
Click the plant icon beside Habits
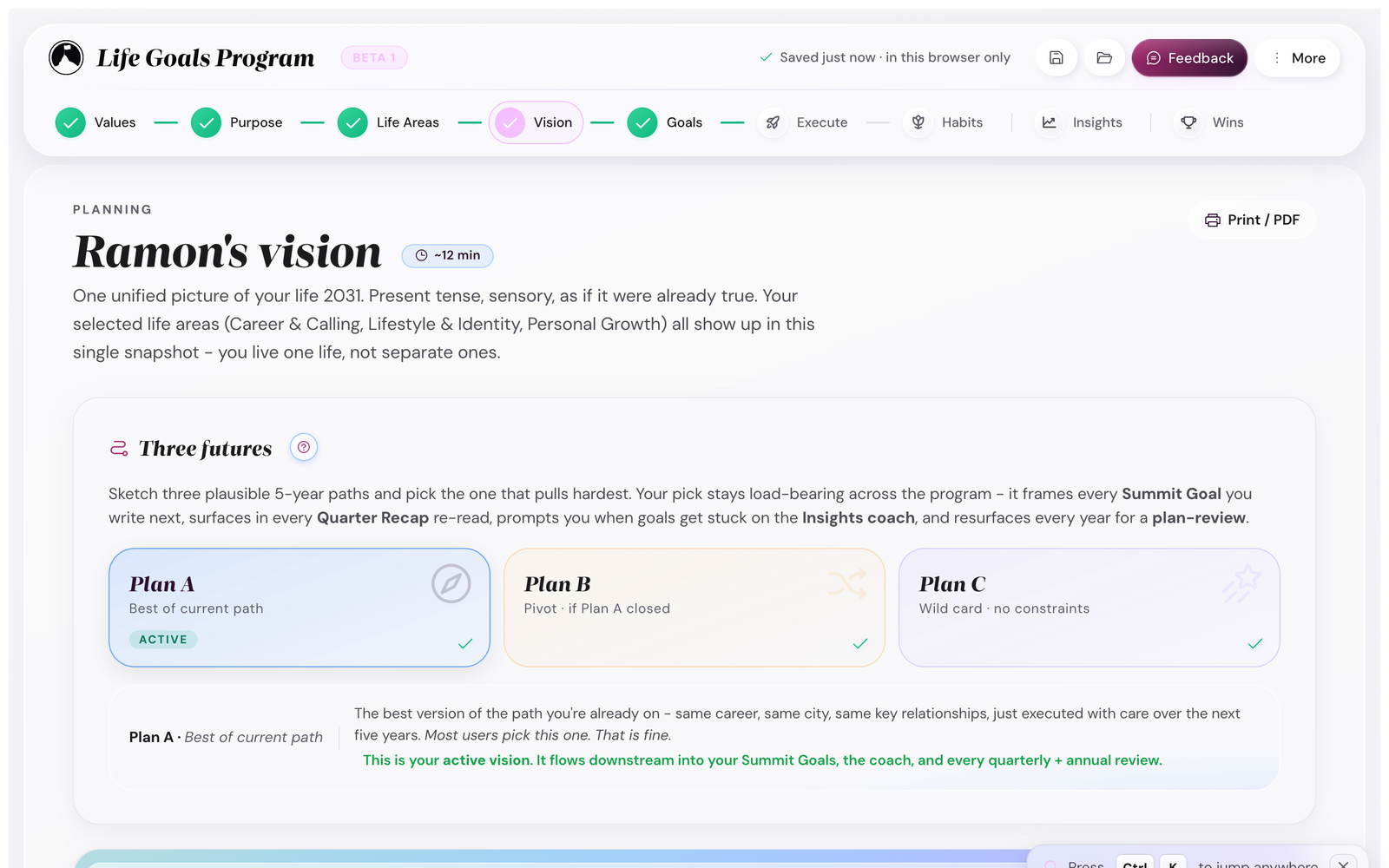pos(918,122)
